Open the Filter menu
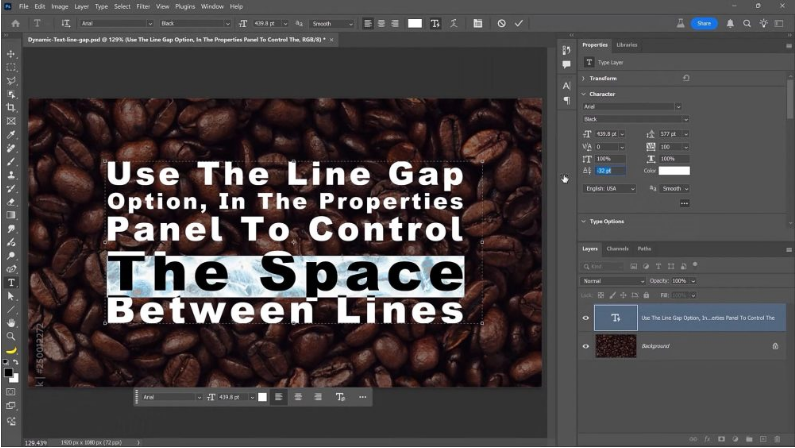795x448 pixels. click(x=143, y=7)
